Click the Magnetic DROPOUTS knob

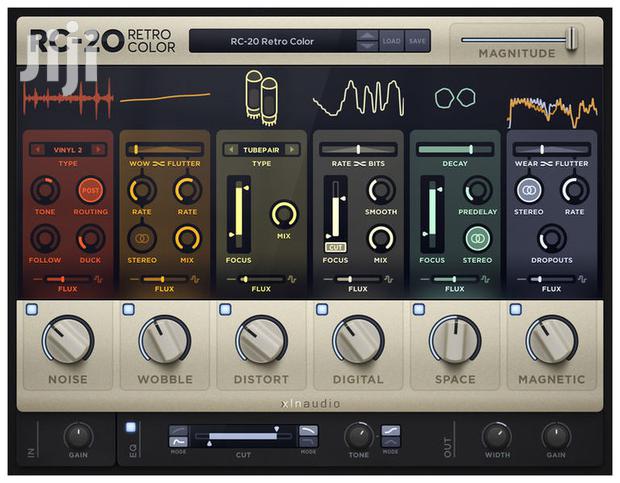click(x=552, y=238)
